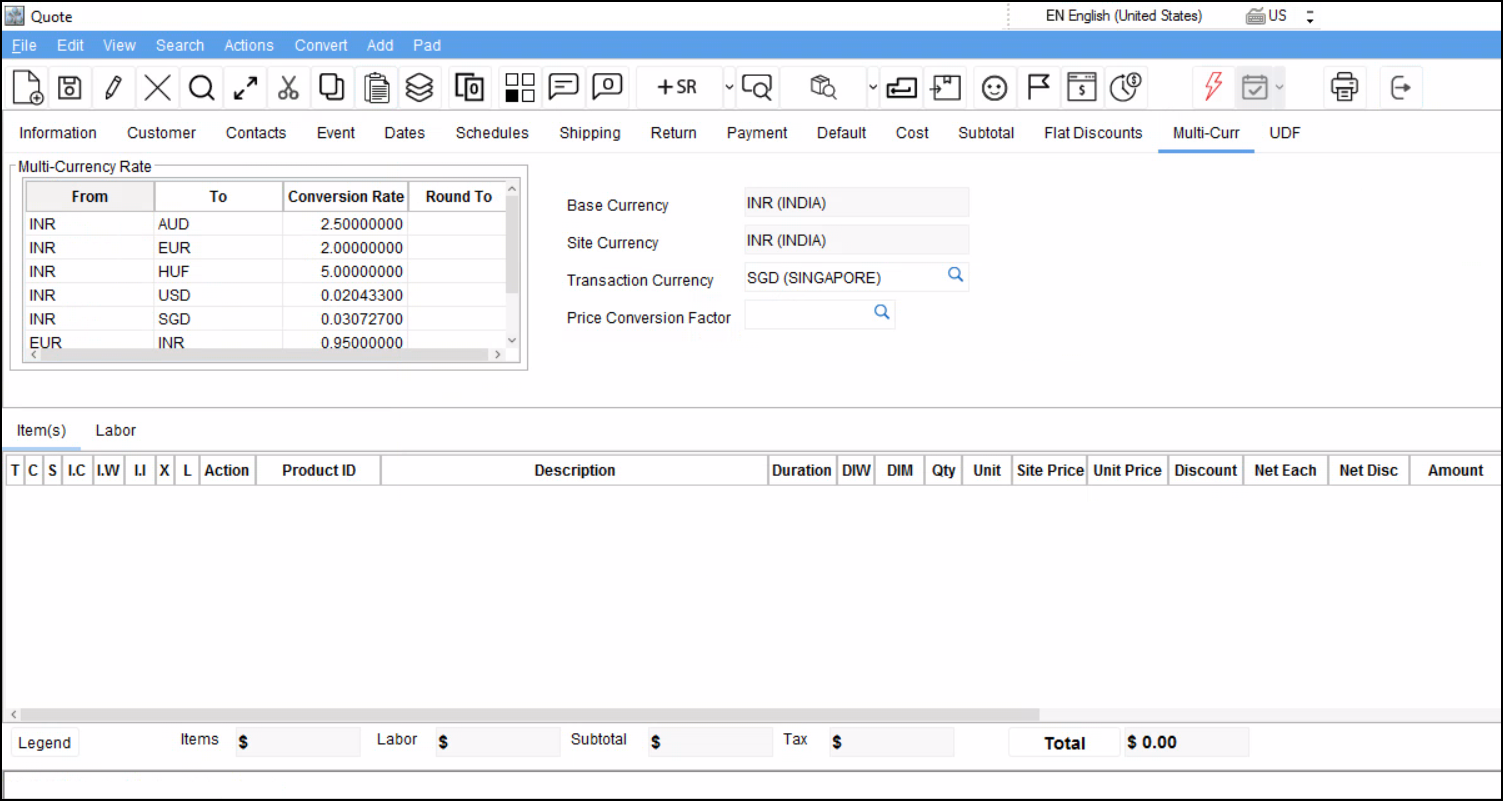
Task: Click the pencil edit icon
Action: pos(113,88)
